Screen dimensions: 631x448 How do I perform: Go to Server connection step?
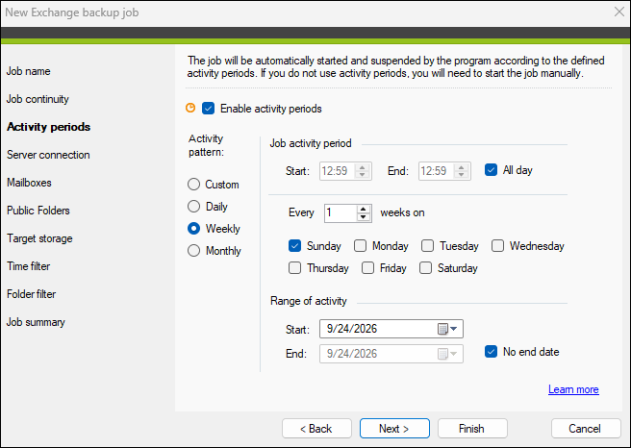(48, 155)
